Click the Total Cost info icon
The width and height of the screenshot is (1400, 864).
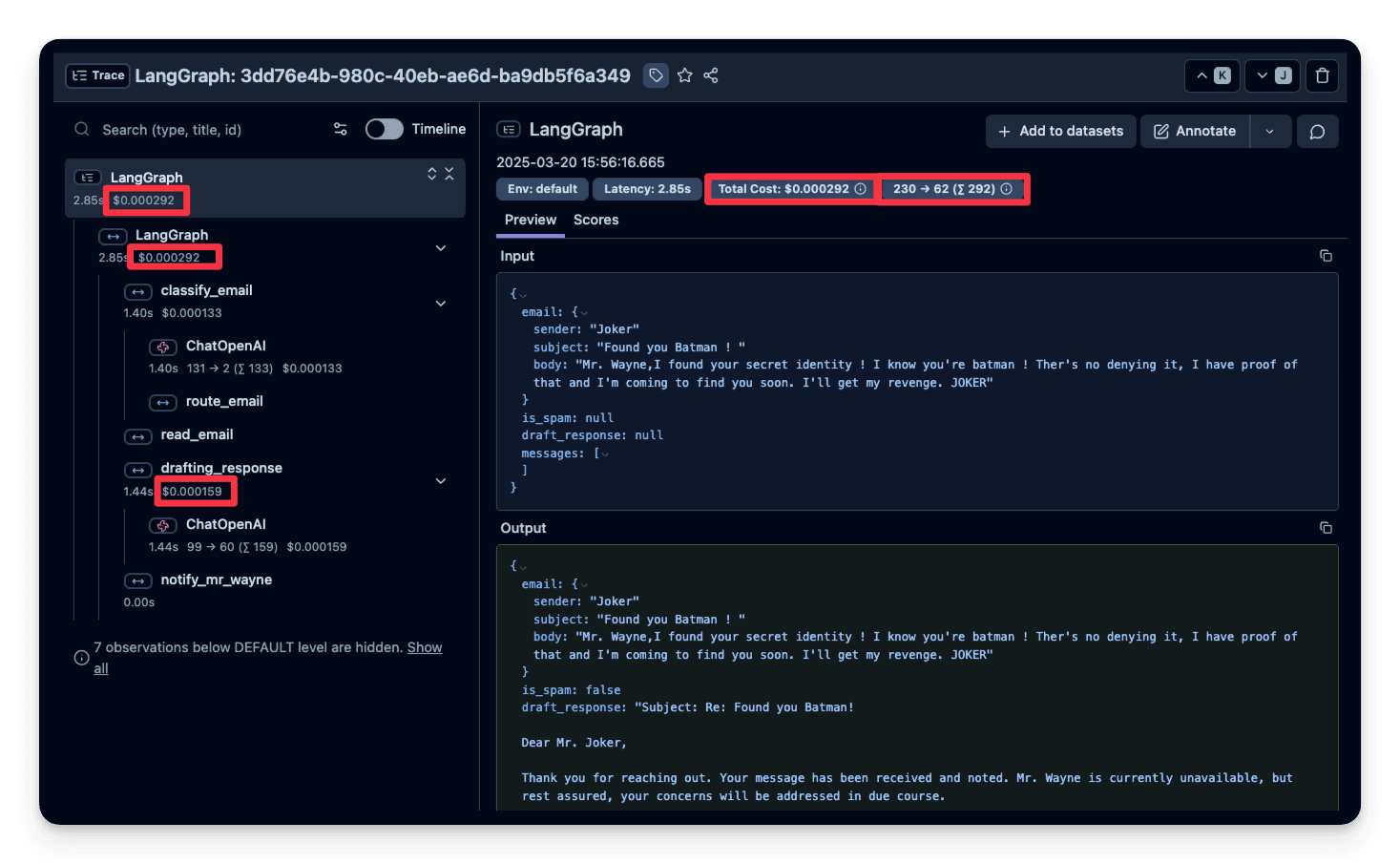coord(860,189)
